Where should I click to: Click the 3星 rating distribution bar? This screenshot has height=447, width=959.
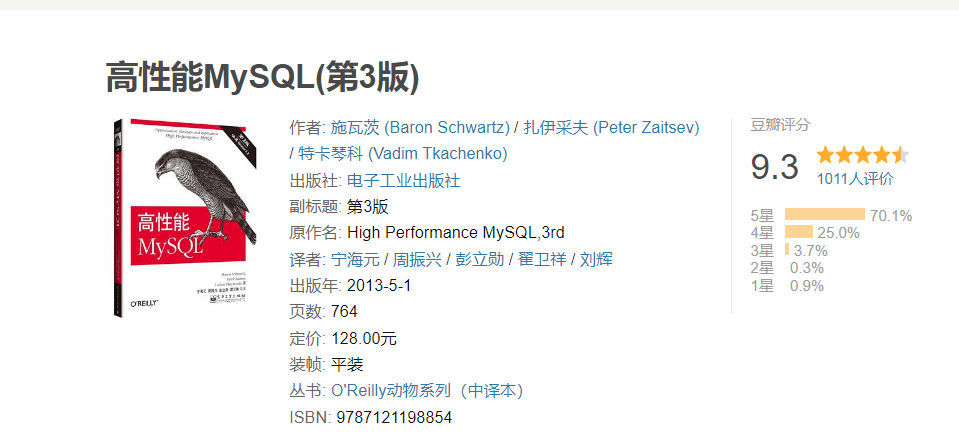click(787, 249)
